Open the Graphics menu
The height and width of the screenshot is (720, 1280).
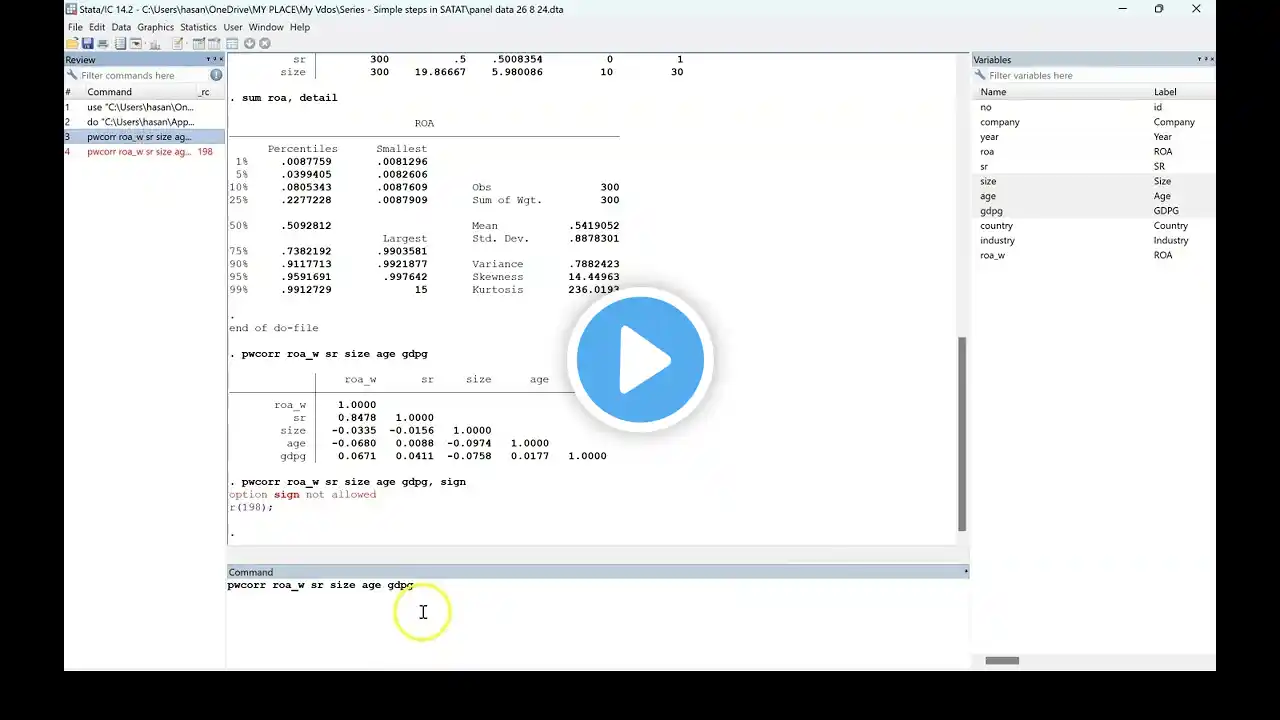click(x=155, y=27)
